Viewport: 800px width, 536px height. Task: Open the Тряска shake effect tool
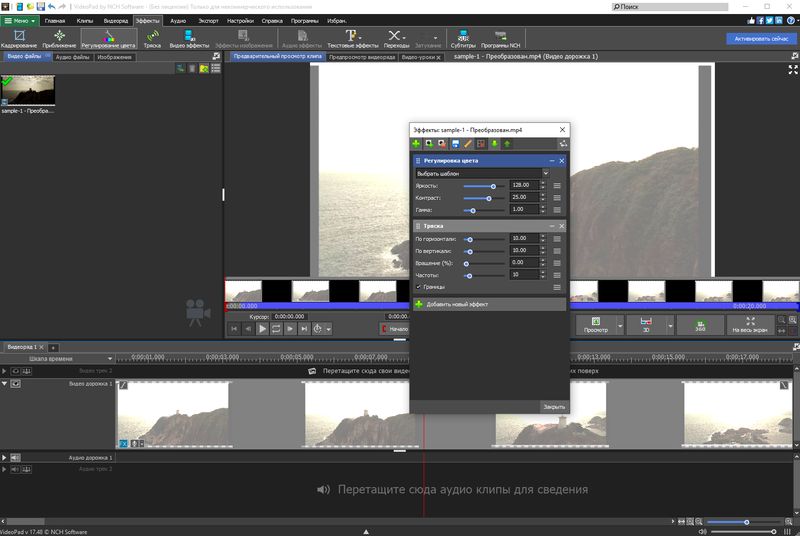[x=153, y=38]
